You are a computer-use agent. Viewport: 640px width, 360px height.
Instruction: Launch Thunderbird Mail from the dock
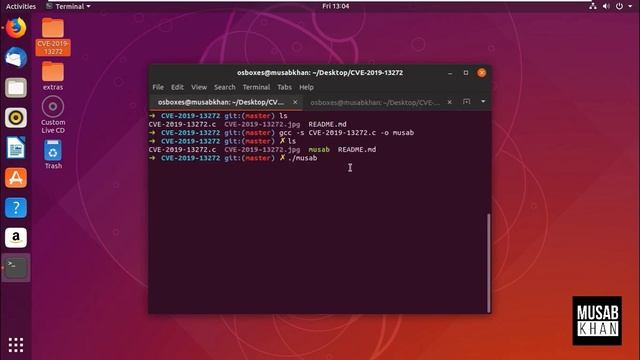16,58
